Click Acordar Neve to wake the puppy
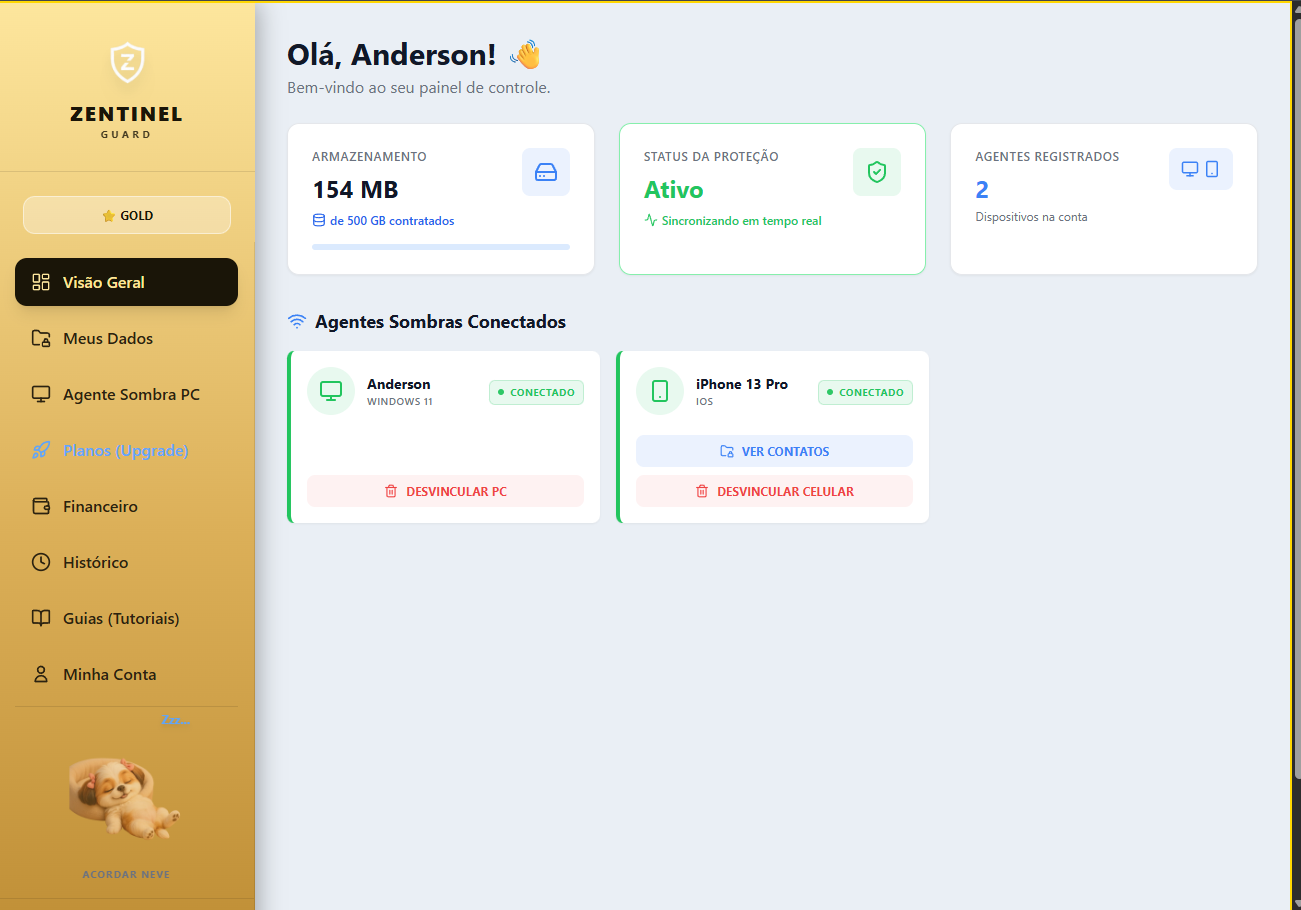Image resolution: width=1301 pixels, height=910 pixels. 126,874
